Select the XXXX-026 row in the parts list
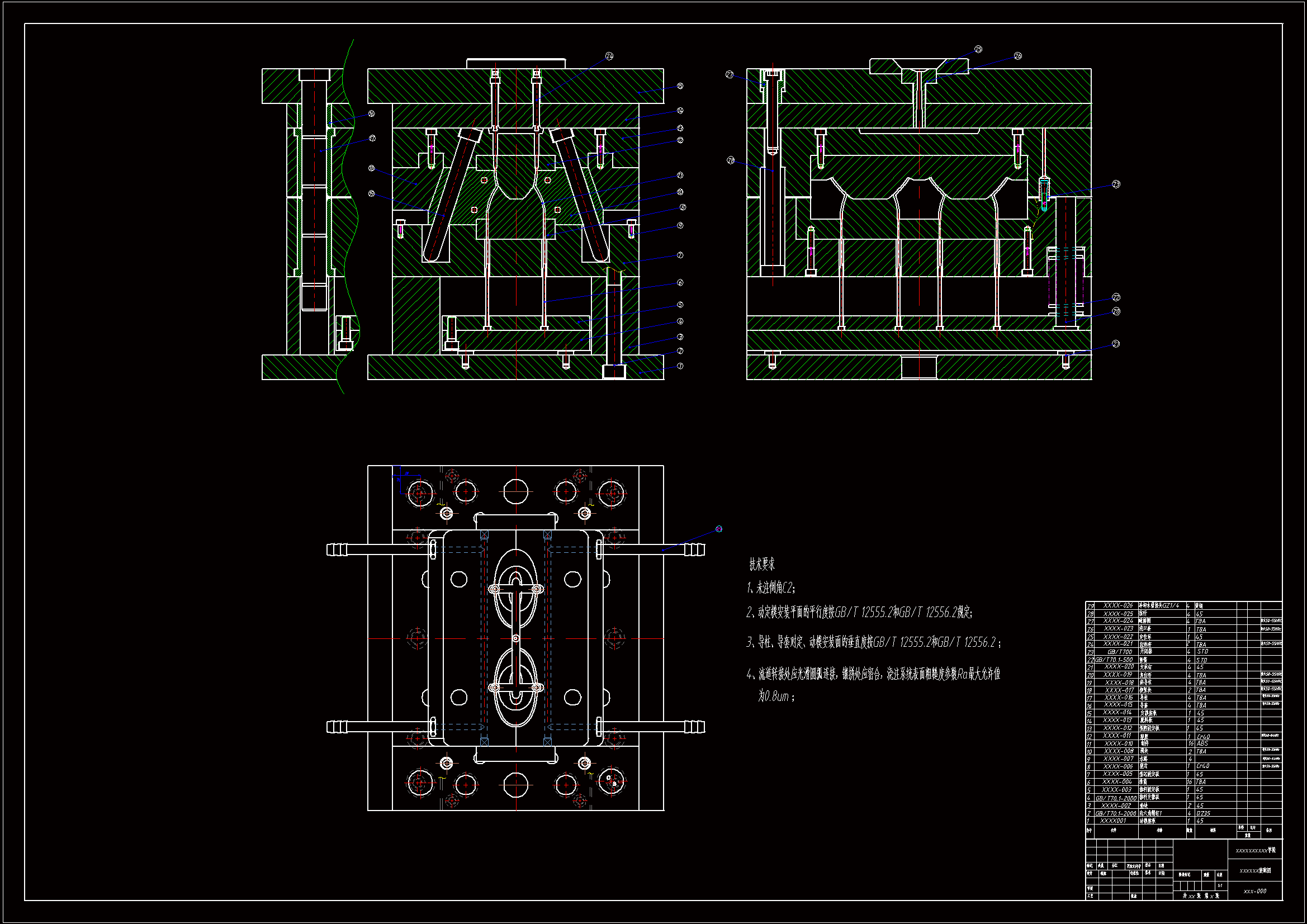The image size is (1307, 924). tap(1118, 606)
